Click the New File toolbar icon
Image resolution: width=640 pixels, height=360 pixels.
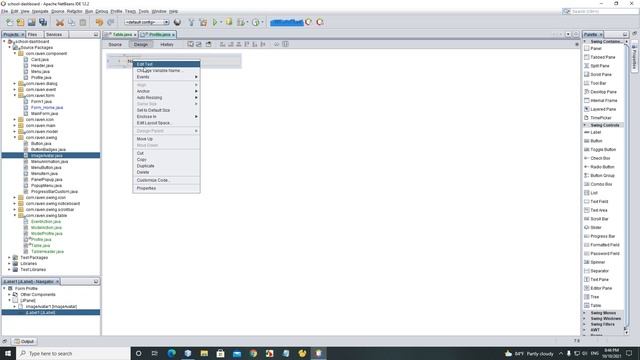click(x=9, y=22)
